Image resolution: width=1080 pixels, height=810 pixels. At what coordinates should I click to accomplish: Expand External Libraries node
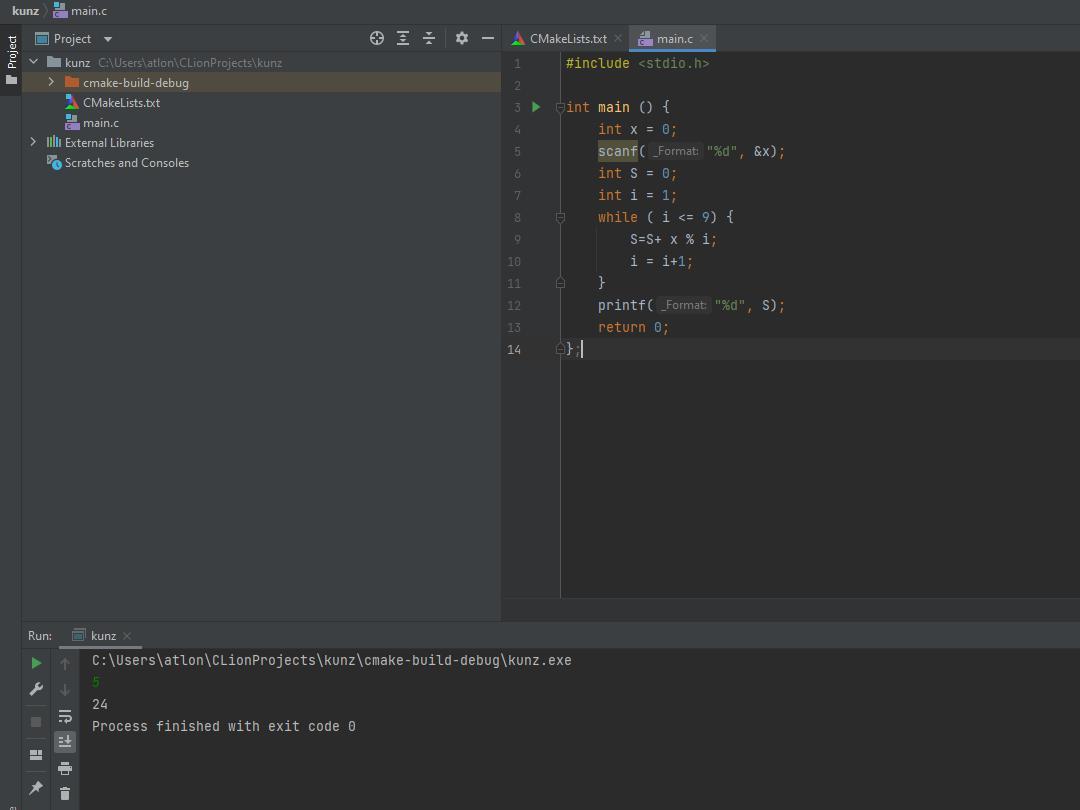coord(33,142)
